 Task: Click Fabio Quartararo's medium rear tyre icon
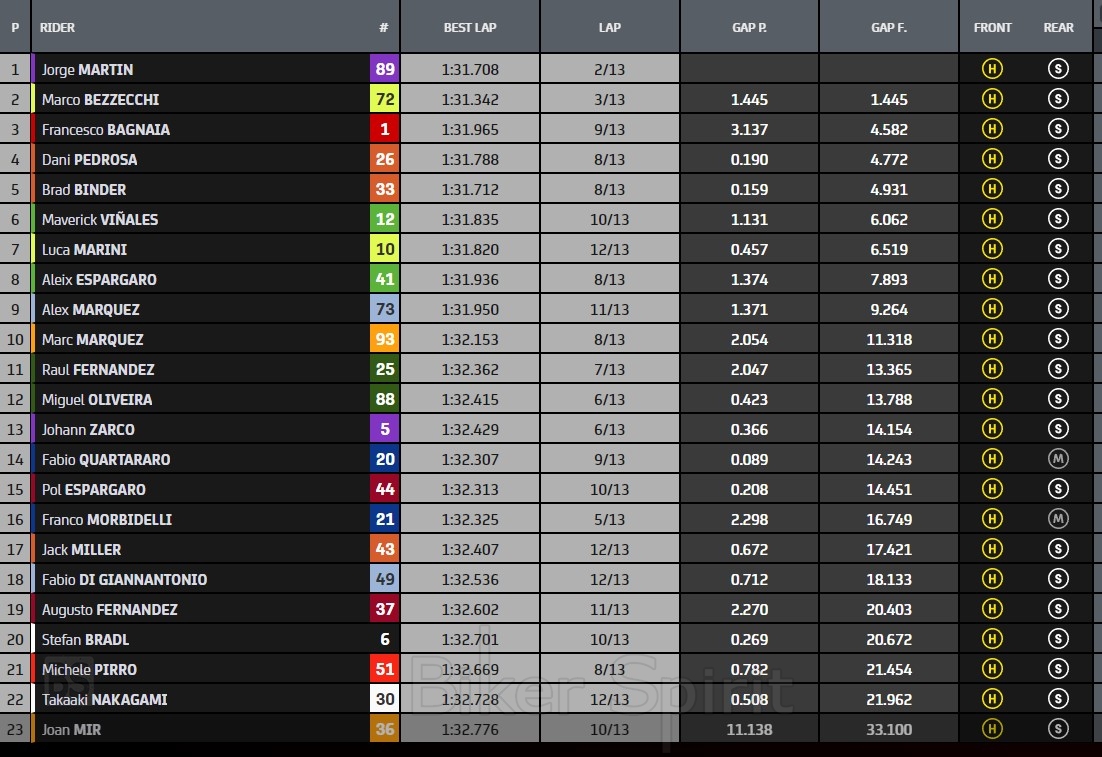coord(1058,459)
